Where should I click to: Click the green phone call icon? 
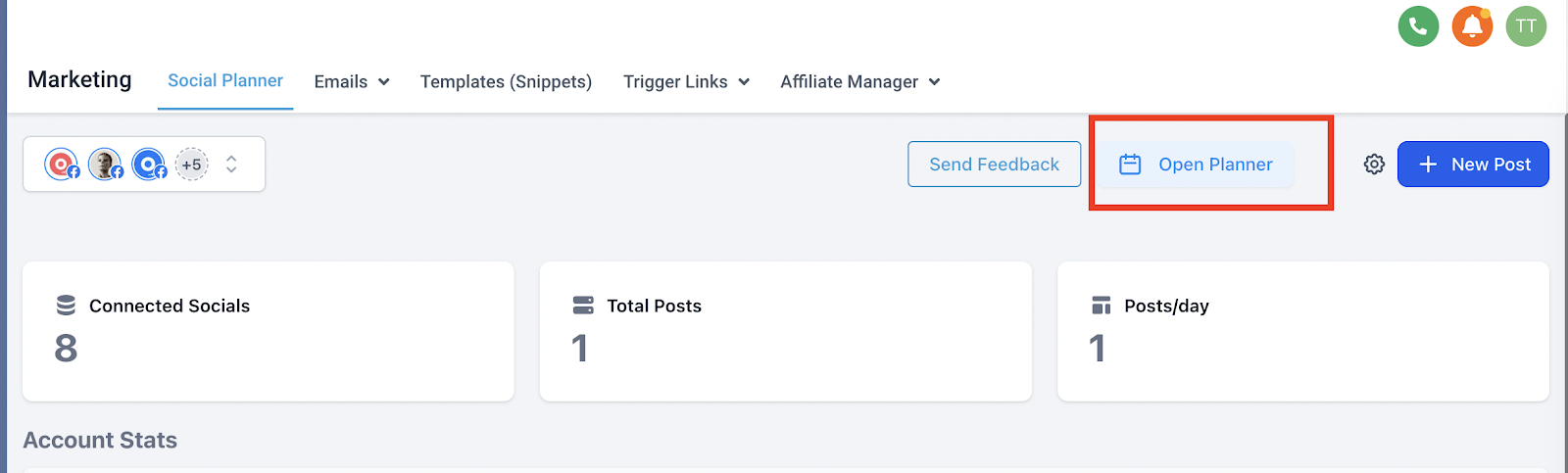coord(1418,26)
